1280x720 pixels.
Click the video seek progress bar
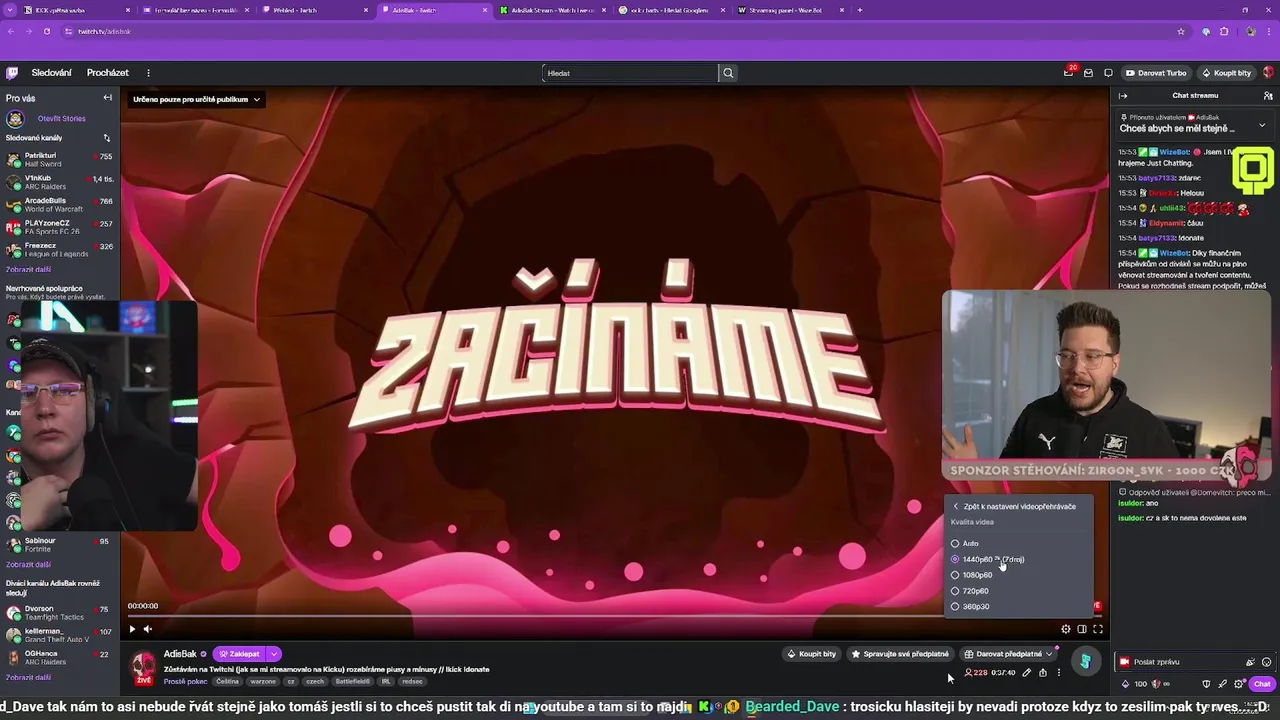point(614,615)
